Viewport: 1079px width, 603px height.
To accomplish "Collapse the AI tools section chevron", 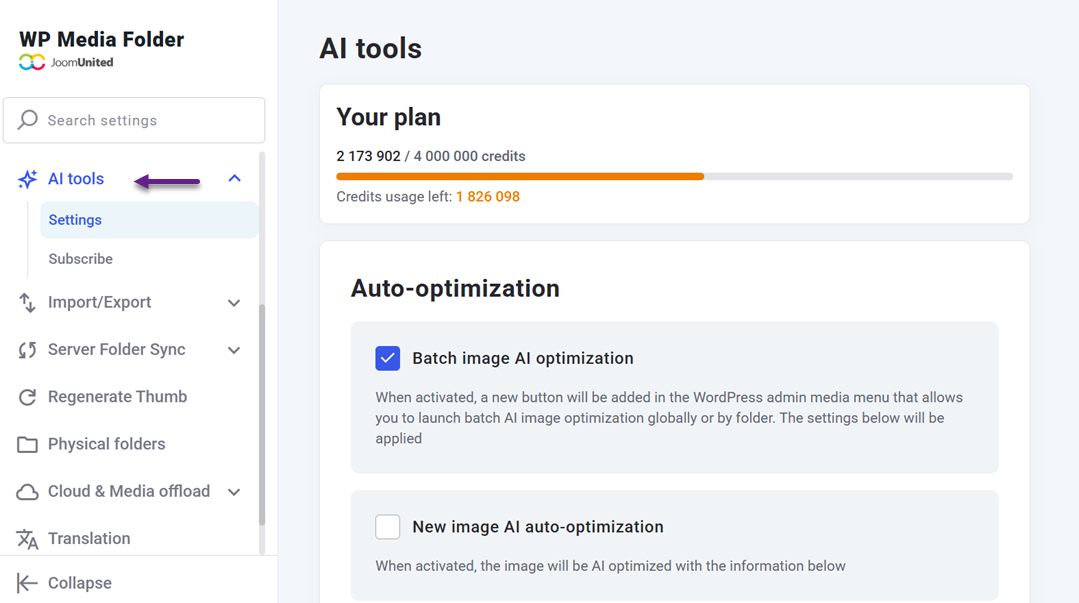I will click(235, 178).
